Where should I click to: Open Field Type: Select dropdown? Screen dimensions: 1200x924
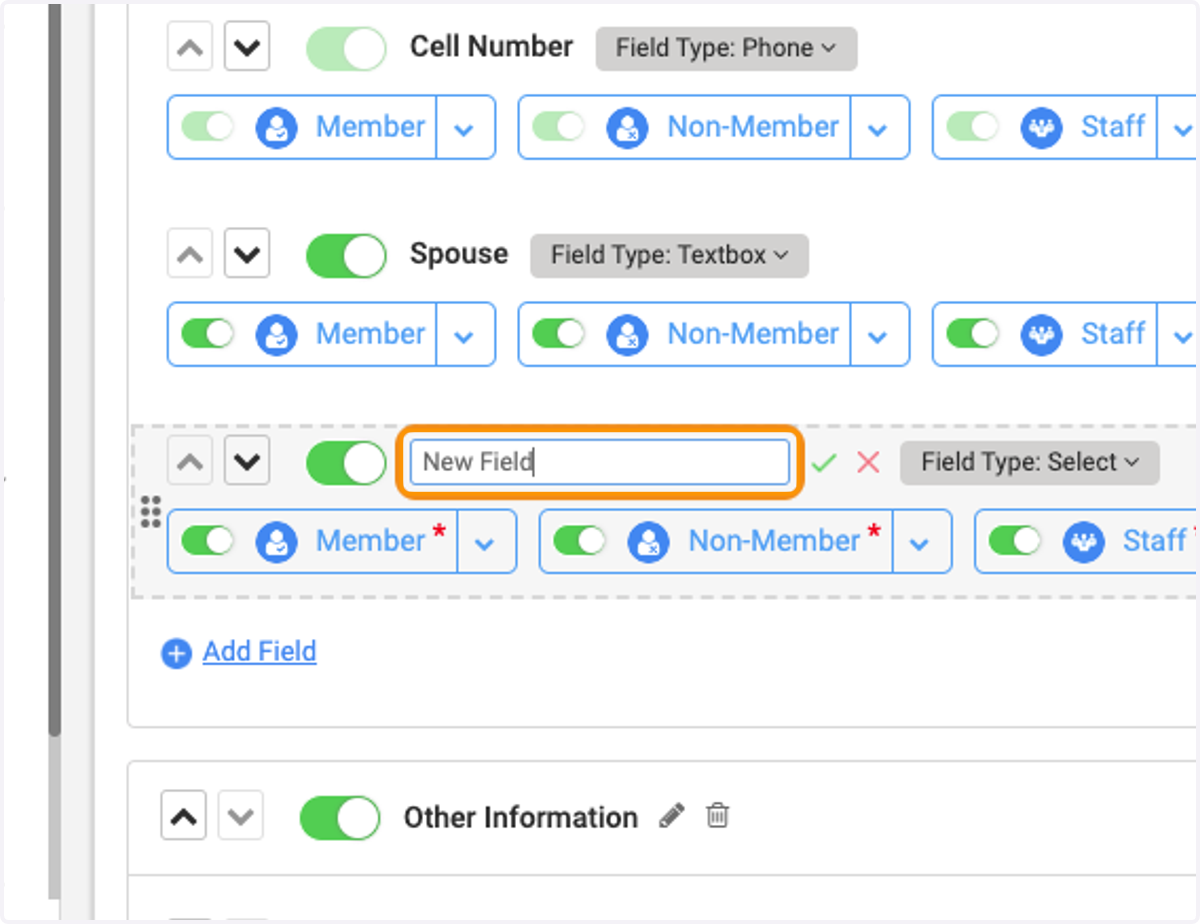coord(1030,462)
